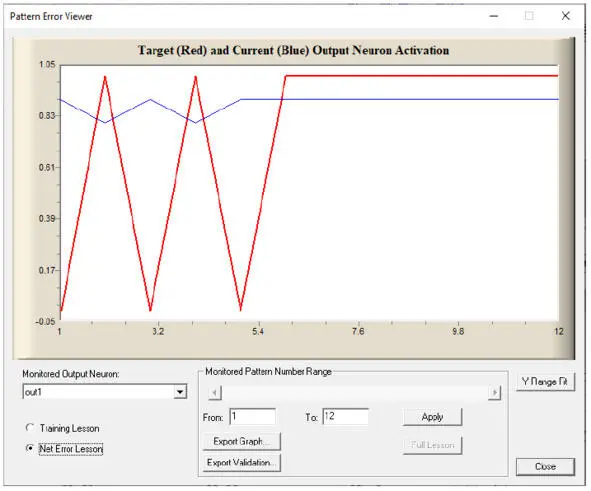Screen dimensions: 591x491
Task: Click the red target line plateau in graph
Action: click(x=422, y=76)
